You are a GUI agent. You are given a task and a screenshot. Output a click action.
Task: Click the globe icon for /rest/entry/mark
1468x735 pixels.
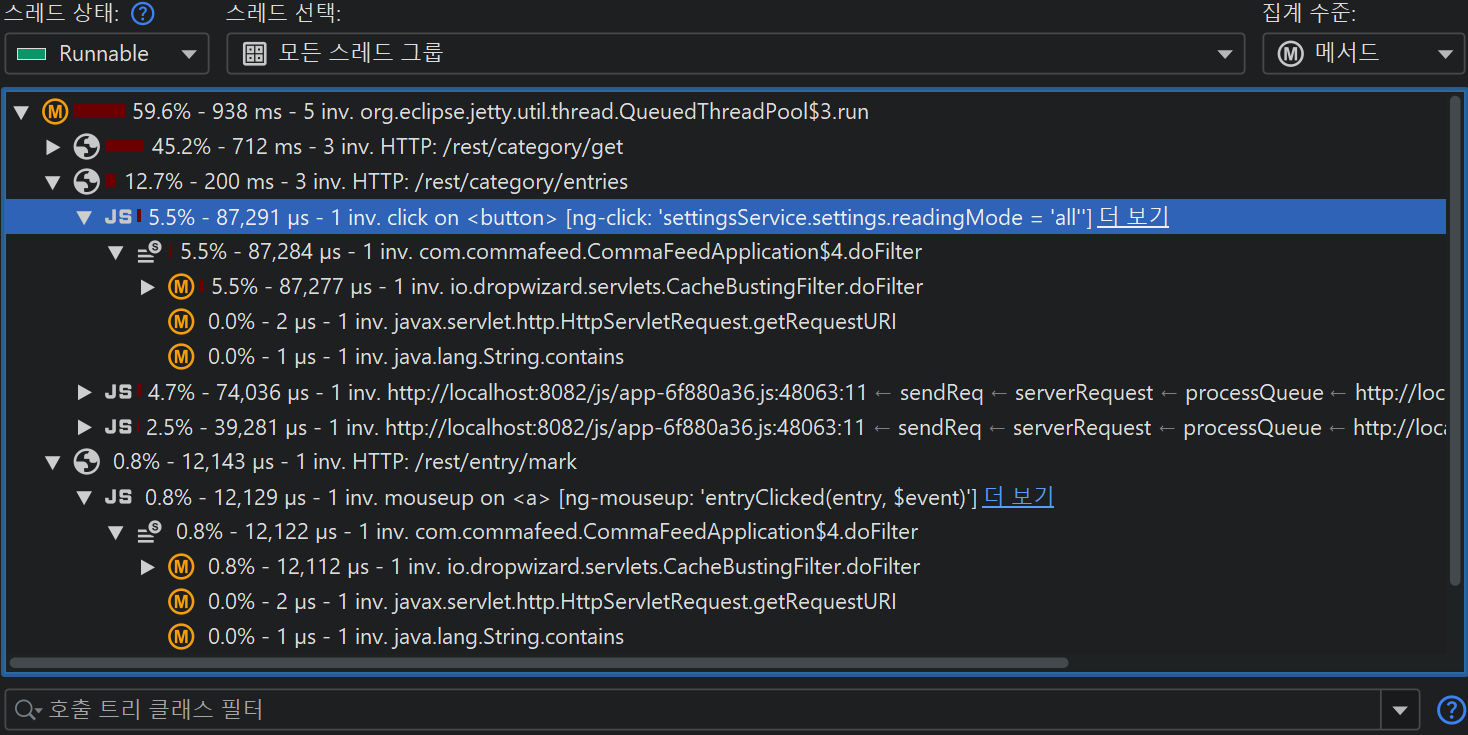pyautogui.click(x=87, y=462)
